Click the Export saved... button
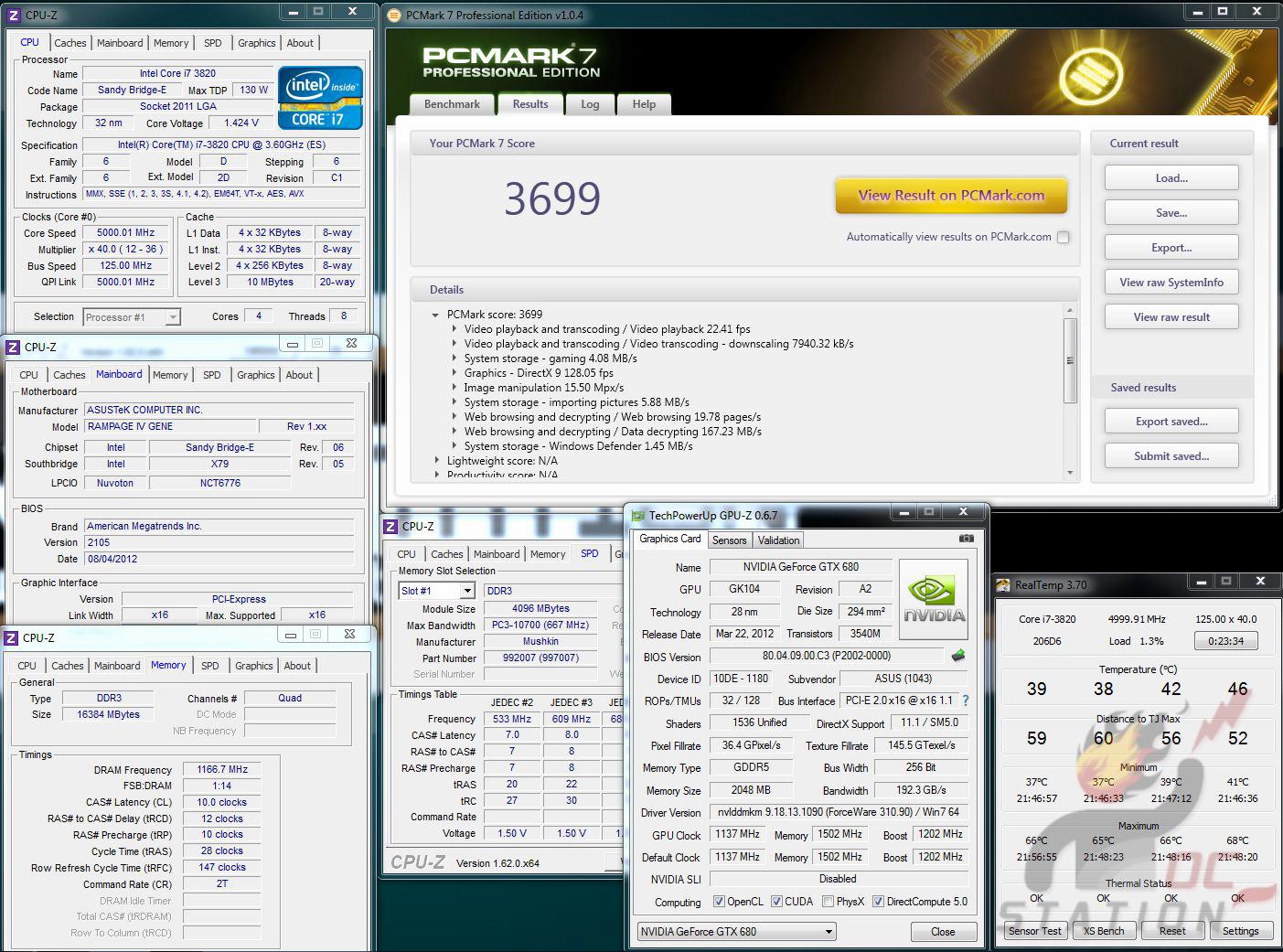 pyautogui.click(x=1171, y=422)
